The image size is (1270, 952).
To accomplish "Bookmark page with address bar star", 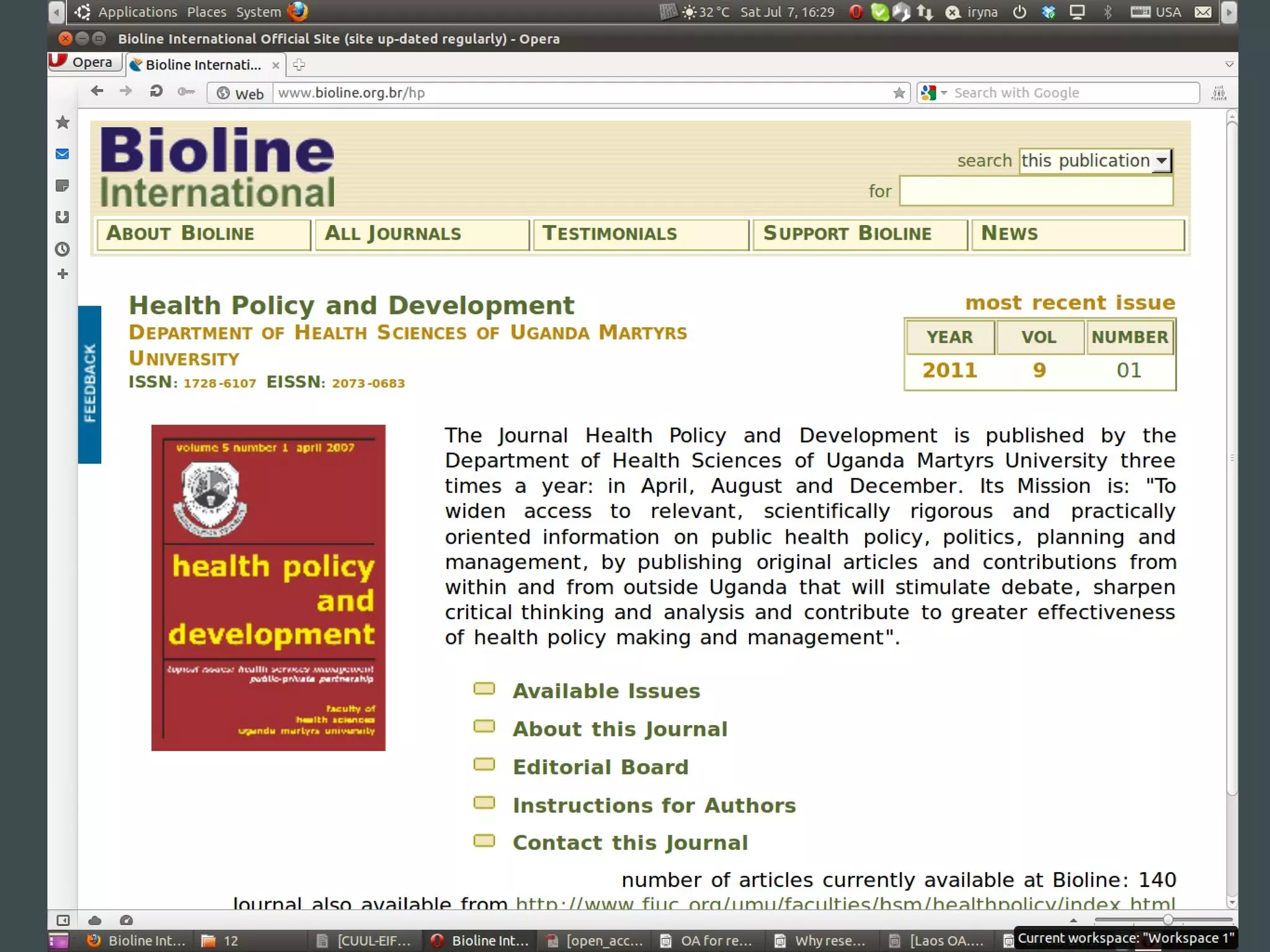I will tap(899, 93).
